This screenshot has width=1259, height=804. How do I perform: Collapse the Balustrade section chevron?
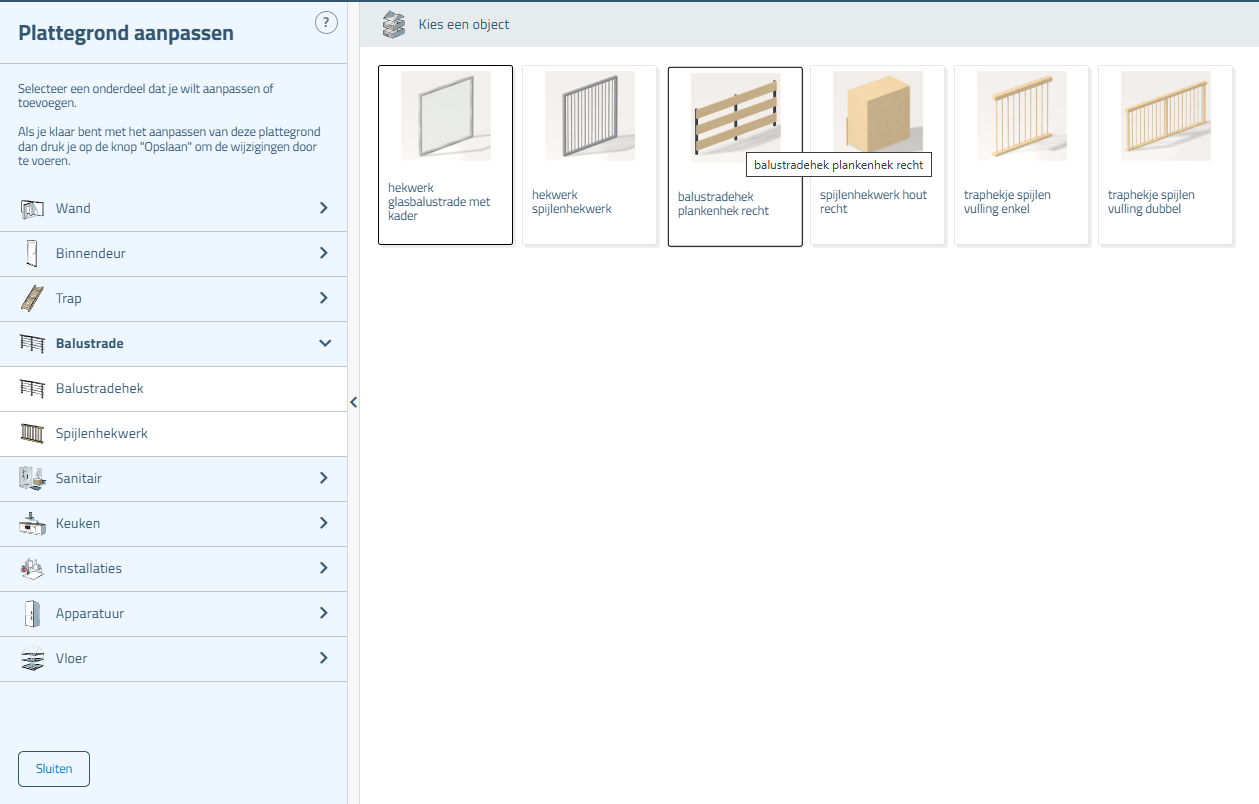click(324, 344)
